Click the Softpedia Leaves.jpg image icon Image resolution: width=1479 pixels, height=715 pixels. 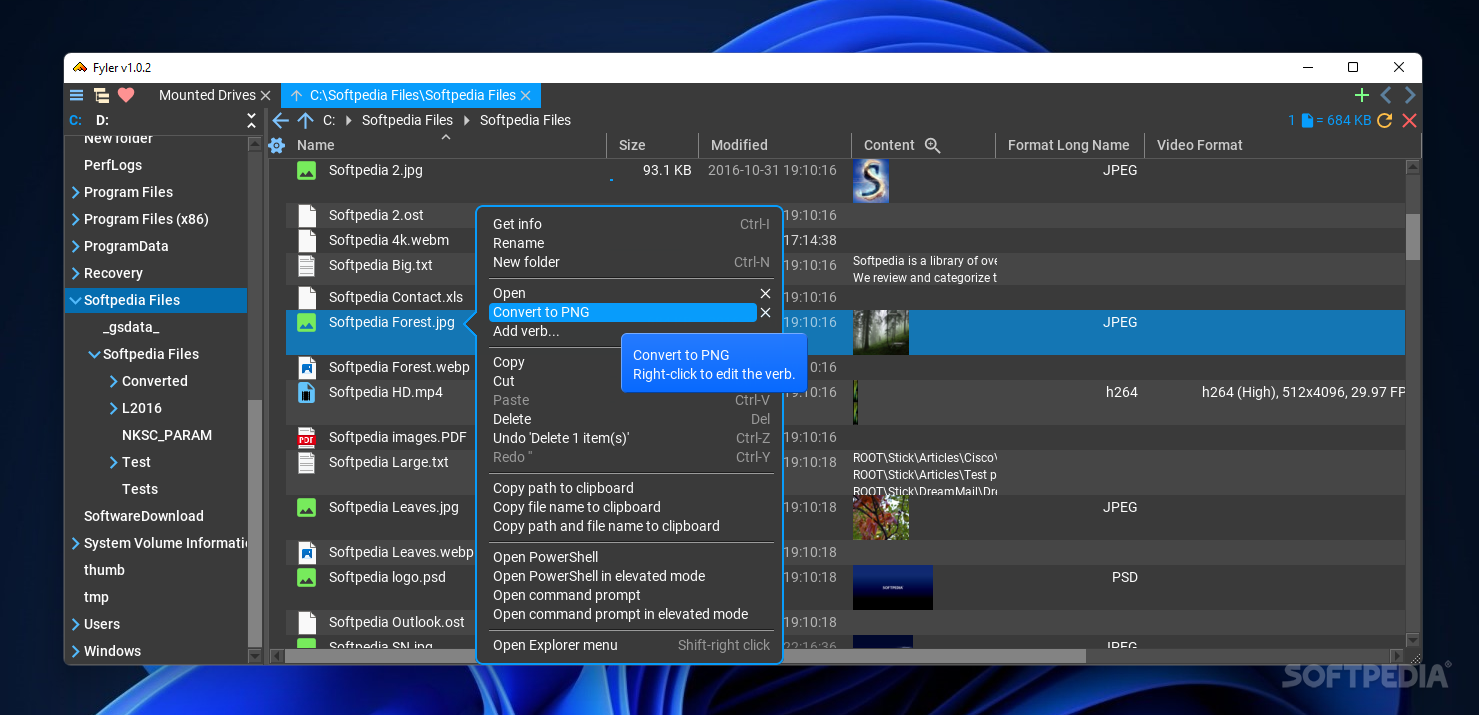307,507
